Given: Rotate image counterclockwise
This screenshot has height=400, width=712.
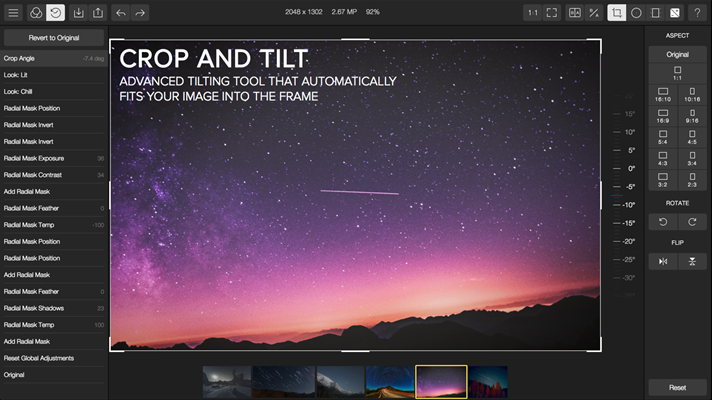Looking at the screenshot, I should point(663,222).
